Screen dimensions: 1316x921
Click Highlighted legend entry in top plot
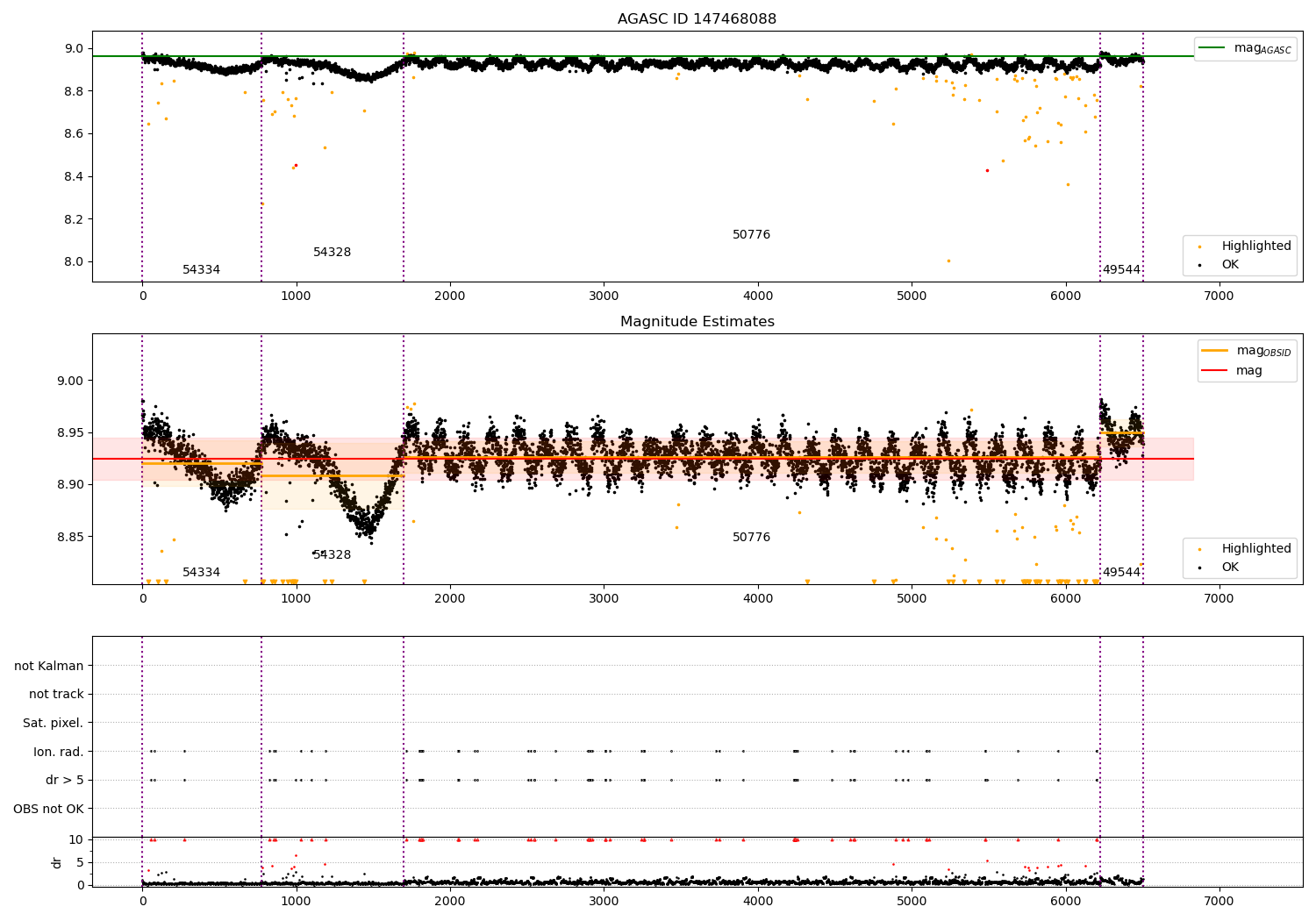[x=1247, y=246]
